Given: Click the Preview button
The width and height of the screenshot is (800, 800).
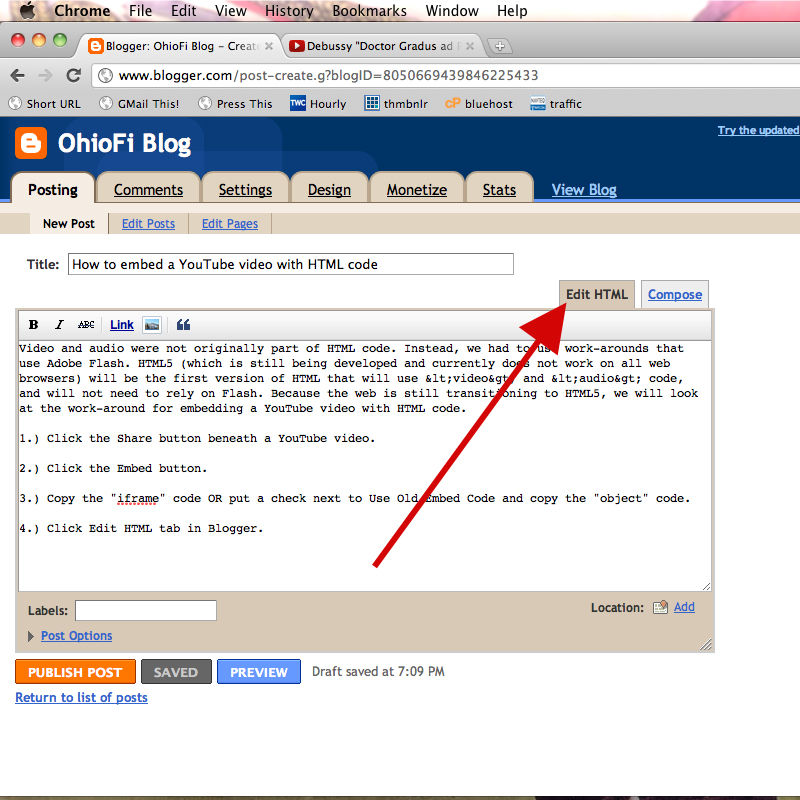Looking at the screenshot, I should [259, 672].
